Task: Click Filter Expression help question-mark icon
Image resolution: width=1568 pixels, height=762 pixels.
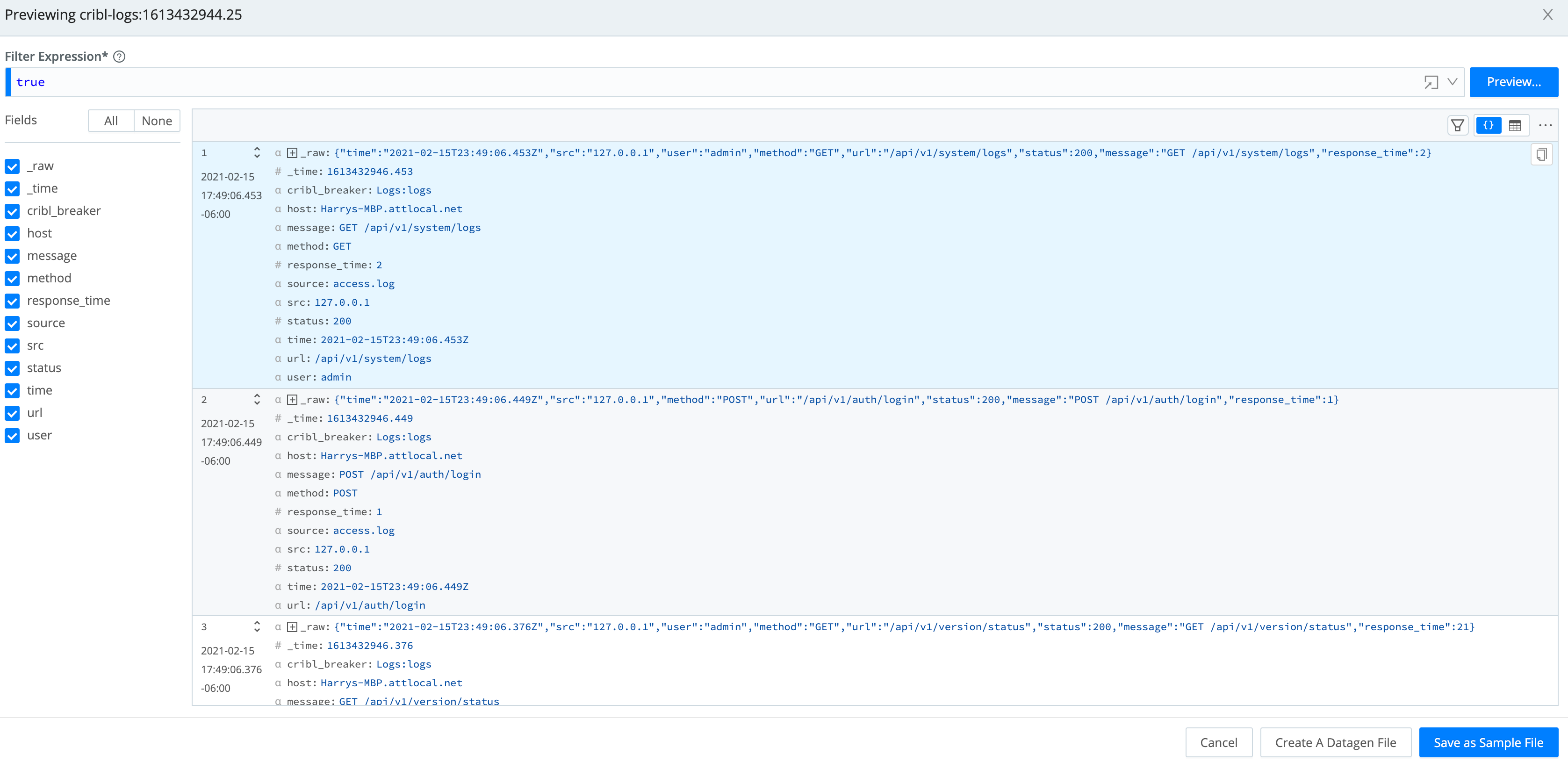Action: click(x=120, y=57)
